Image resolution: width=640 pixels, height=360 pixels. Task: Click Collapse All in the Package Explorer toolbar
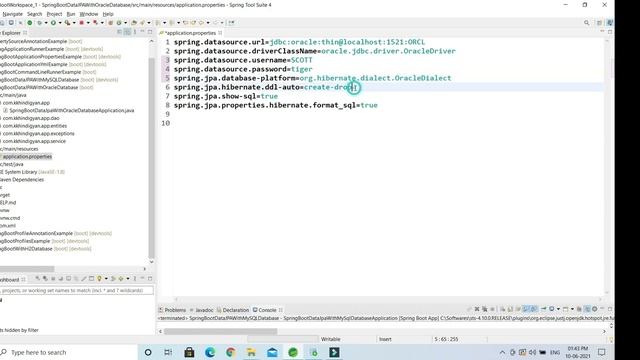pos(120,32)
